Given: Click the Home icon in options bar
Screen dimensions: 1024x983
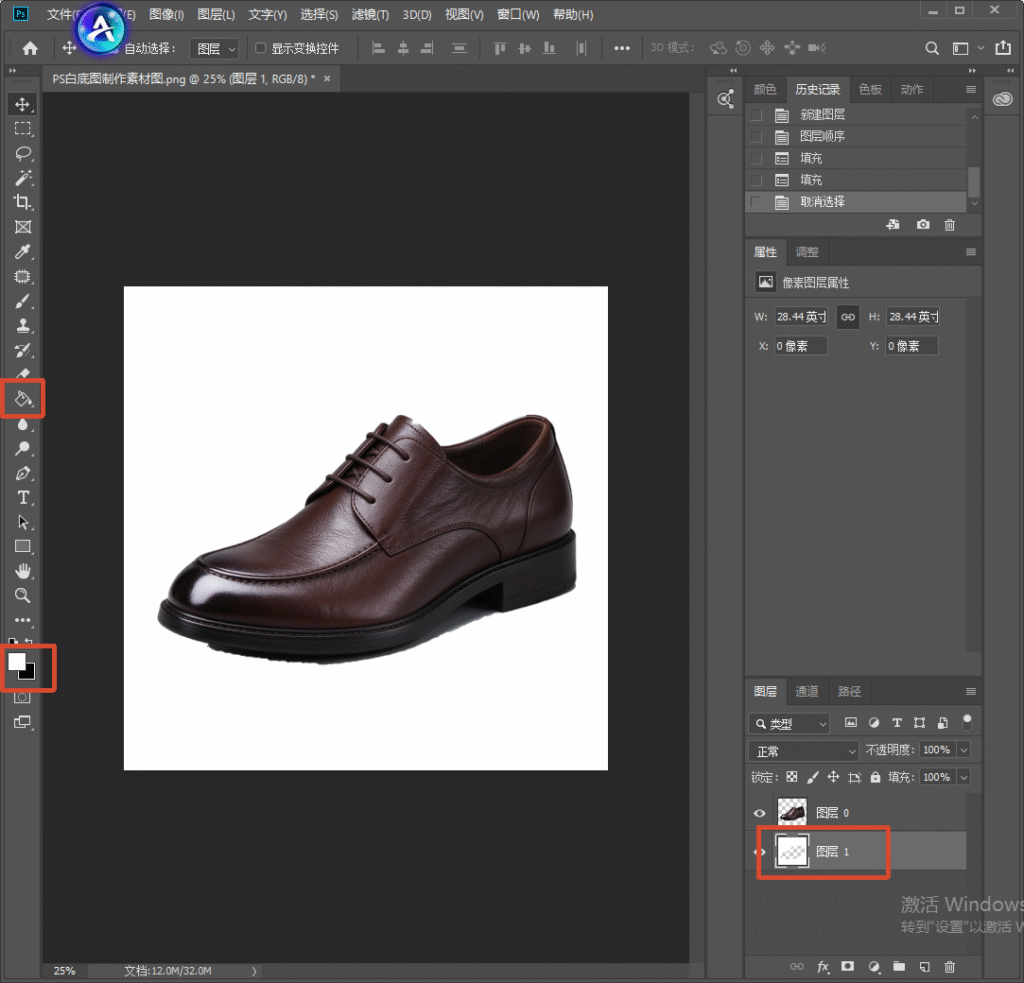Looking at the screenshot, I should tap(30, 48).
